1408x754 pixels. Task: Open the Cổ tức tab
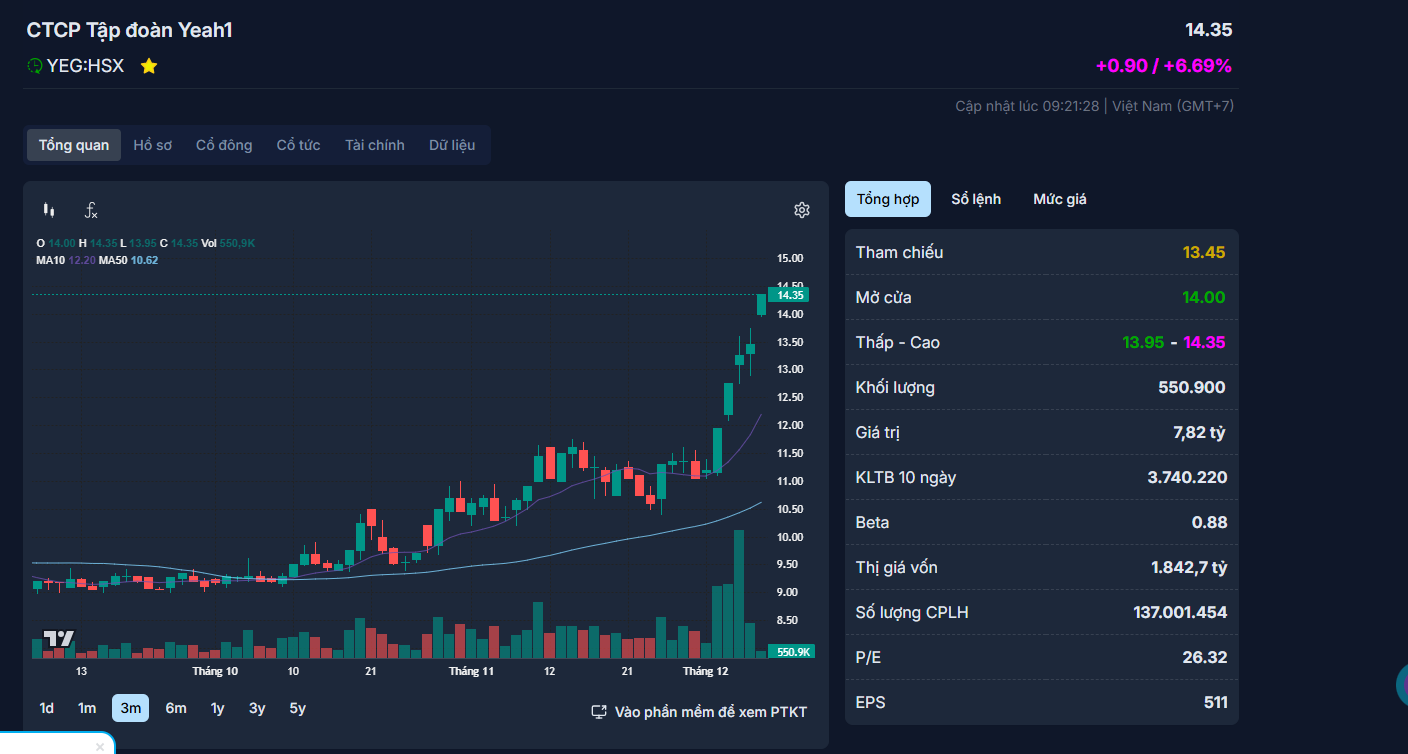point(298,145)
